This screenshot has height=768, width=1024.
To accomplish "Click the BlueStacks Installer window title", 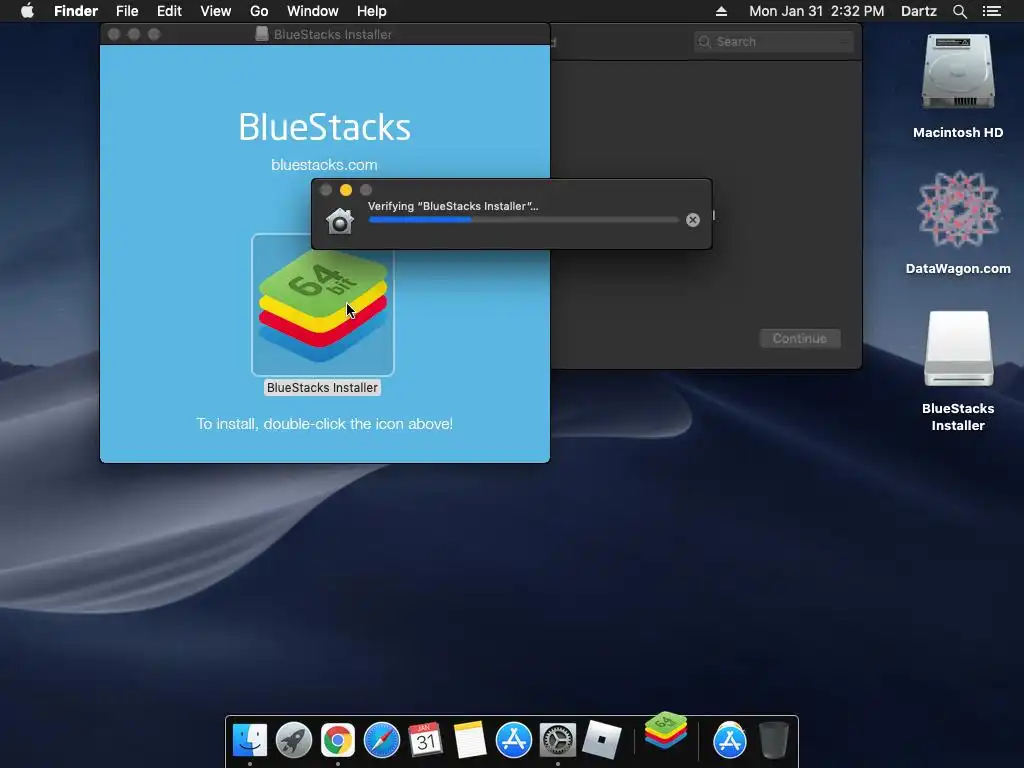I will click(332, 35).
